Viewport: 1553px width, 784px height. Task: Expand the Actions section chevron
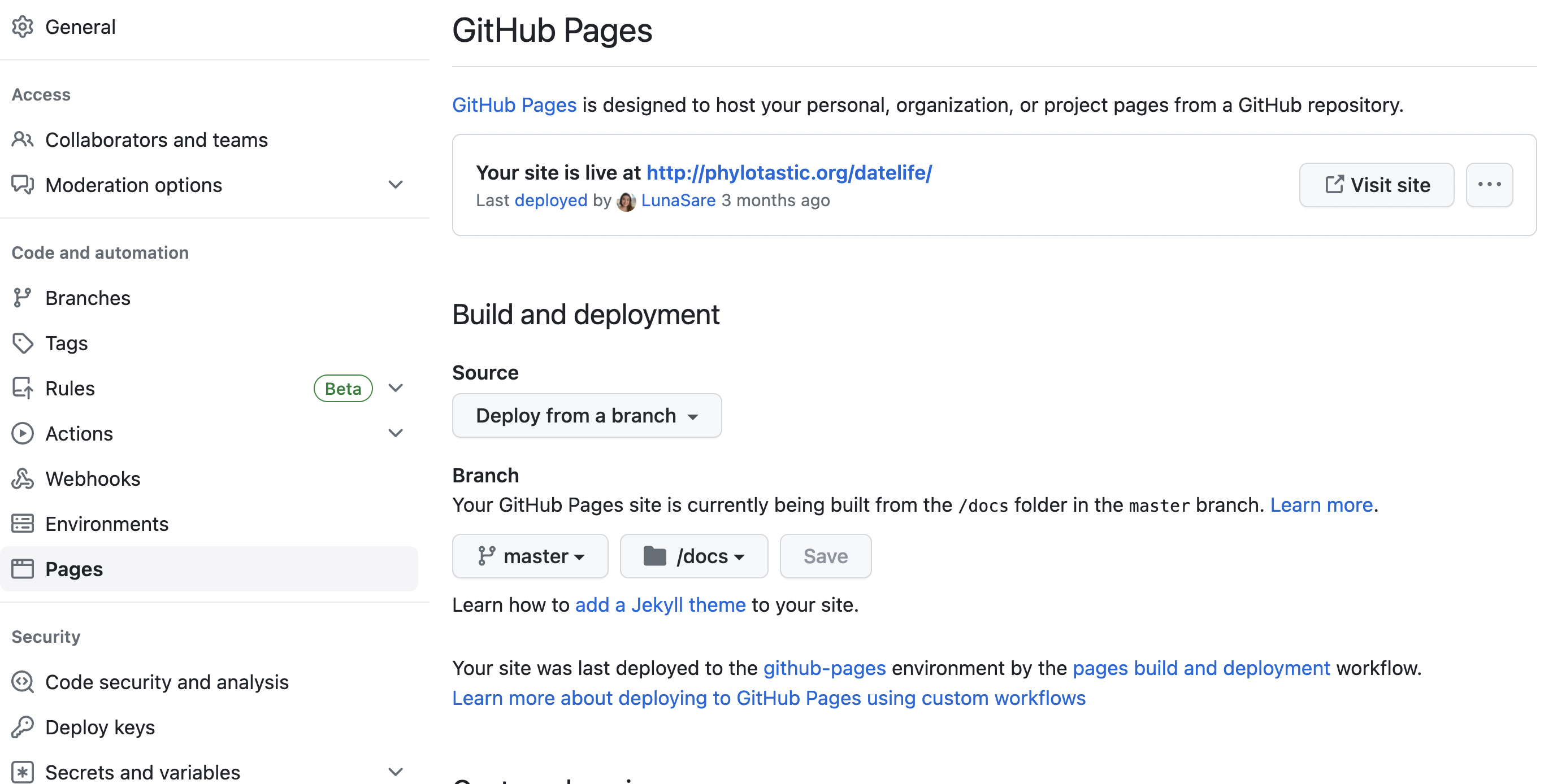[396, 434]
